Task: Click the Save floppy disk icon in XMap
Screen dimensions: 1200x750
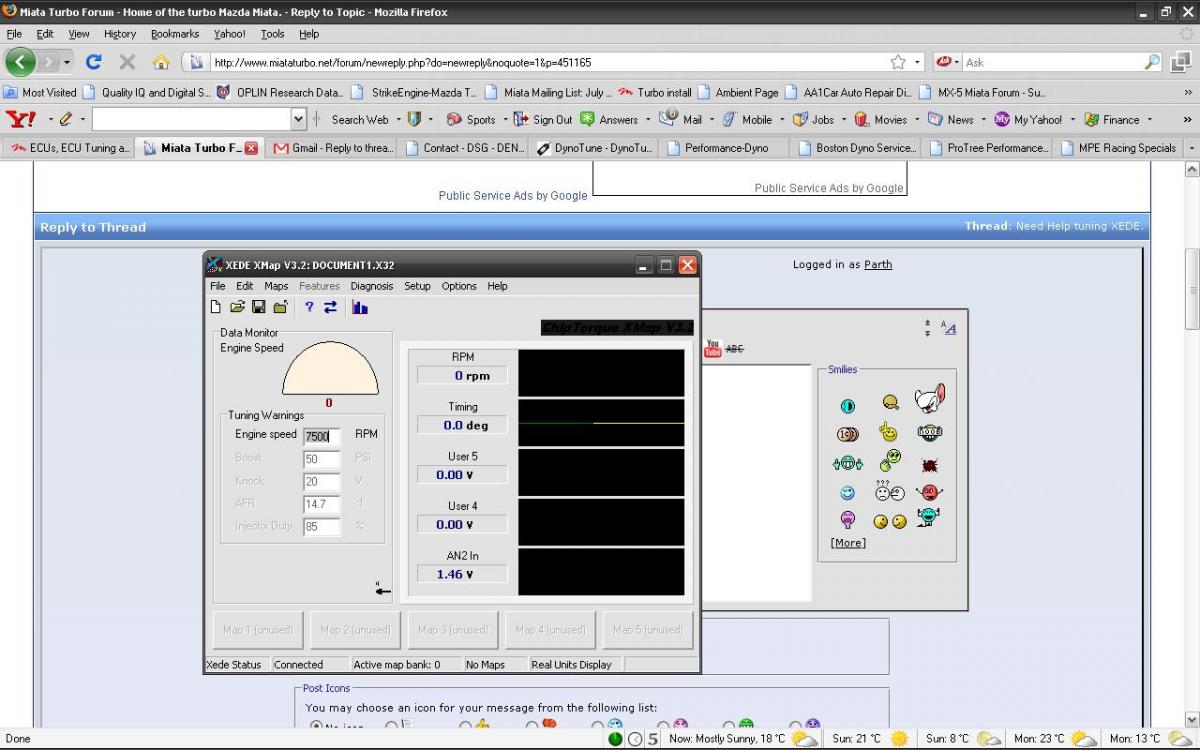Action: click(258, 308)
